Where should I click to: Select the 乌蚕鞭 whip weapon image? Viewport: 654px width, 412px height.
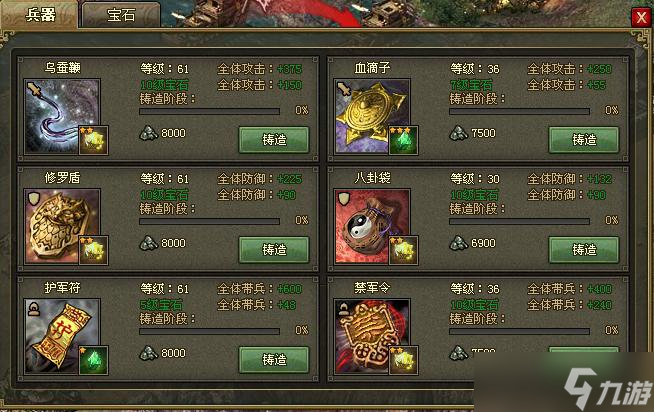[x=62, y=117]
